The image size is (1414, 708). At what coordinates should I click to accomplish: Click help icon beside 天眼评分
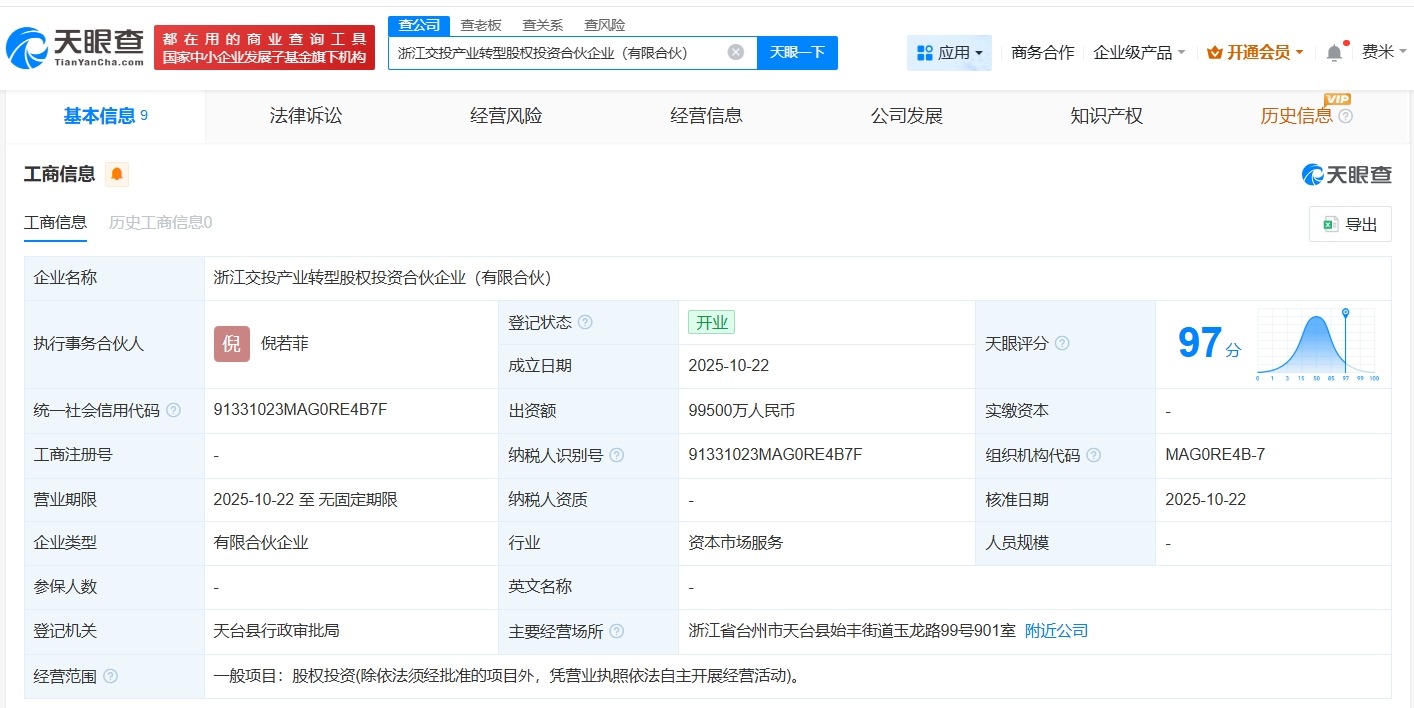click(x=1062, y=343)
